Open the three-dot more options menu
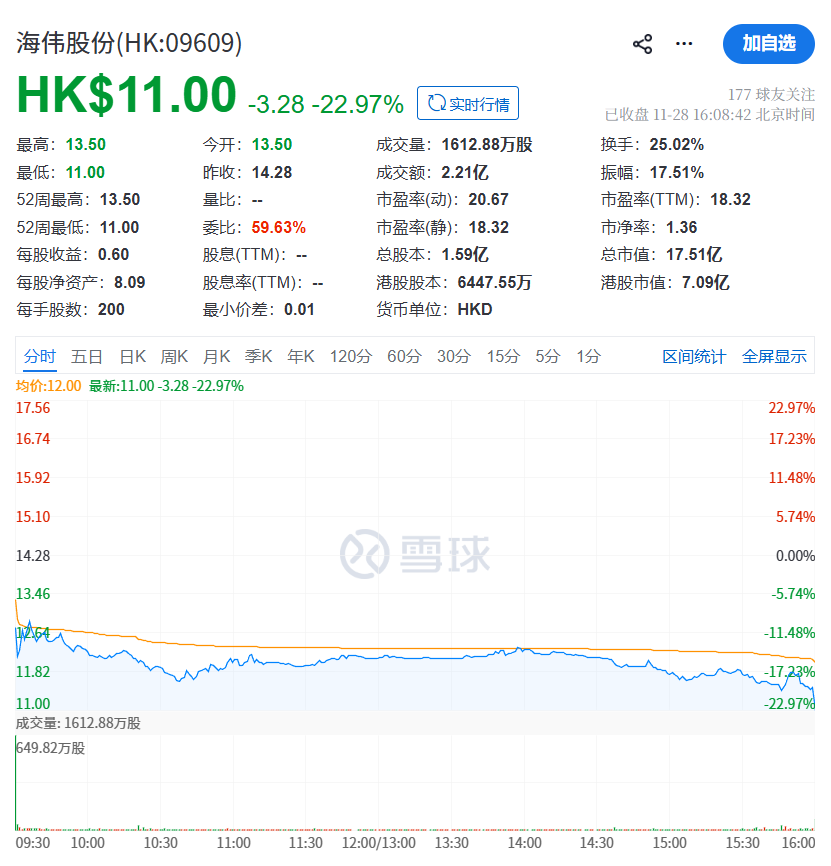The image size is (831, 866). (684, 44)
